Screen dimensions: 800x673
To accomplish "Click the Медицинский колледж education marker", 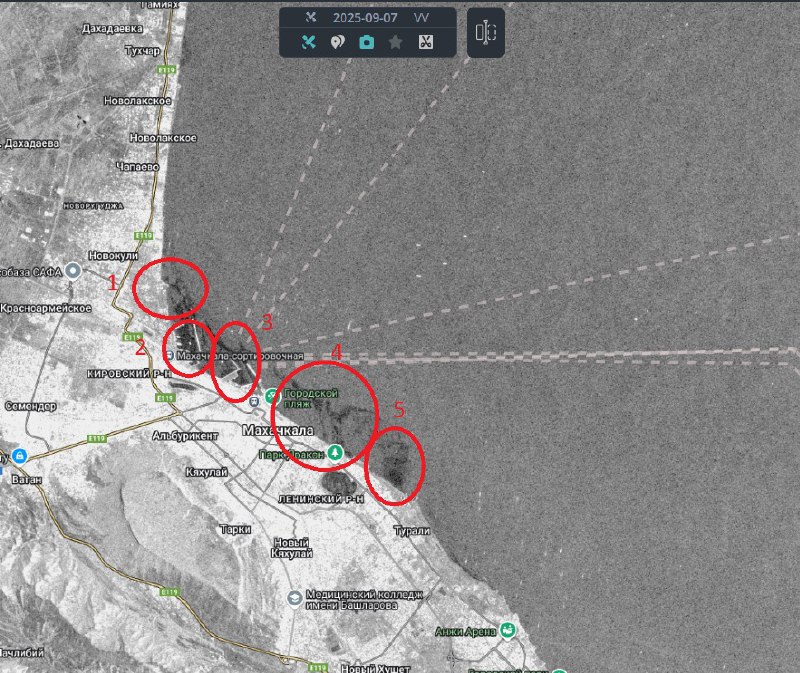I will [x=293, y=597].
